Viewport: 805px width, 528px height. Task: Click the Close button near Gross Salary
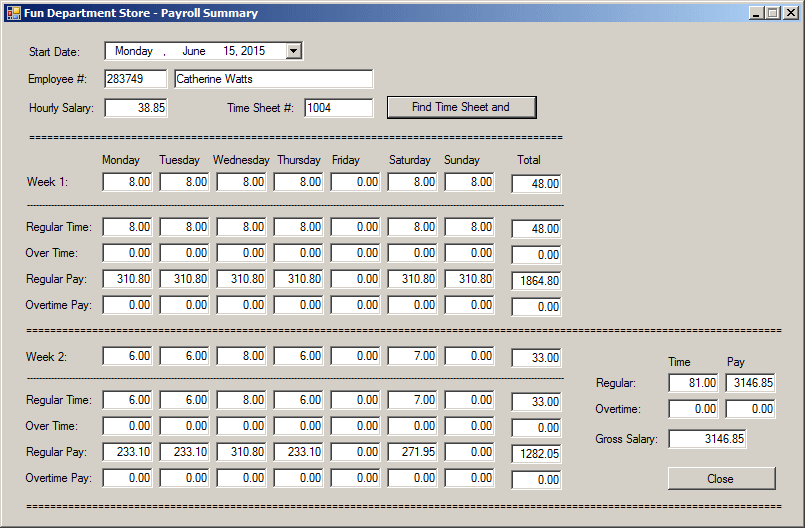pyautogui.click(x=721, y=479)
